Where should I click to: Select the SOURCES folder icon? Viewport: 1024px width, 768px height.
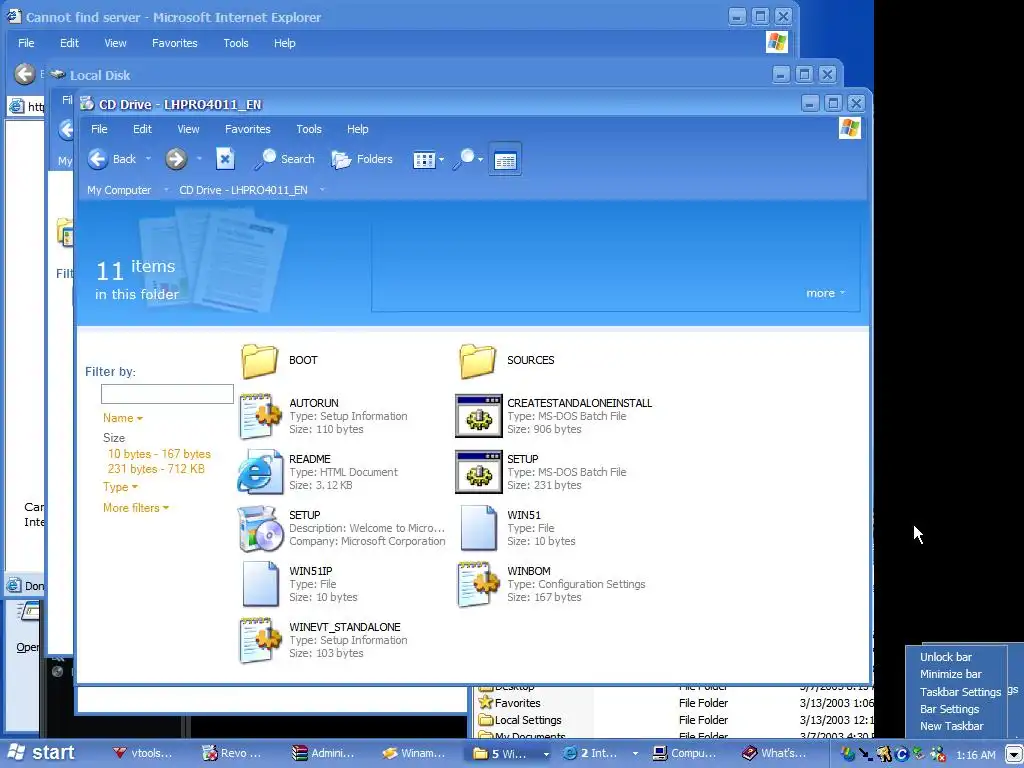477,360
